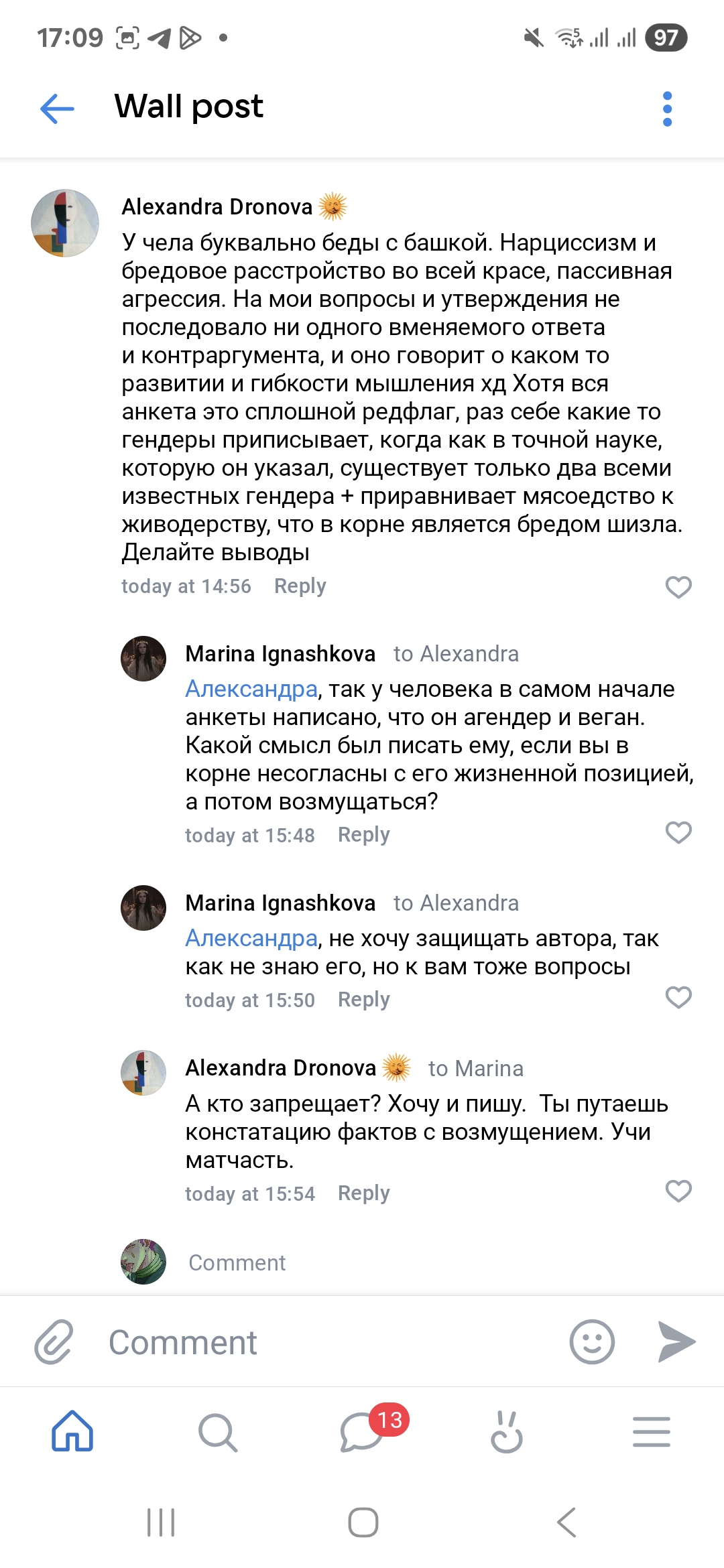724x1568 pixels.
Task: Open Messages with 13 unread
Action: coord(362,1433)
